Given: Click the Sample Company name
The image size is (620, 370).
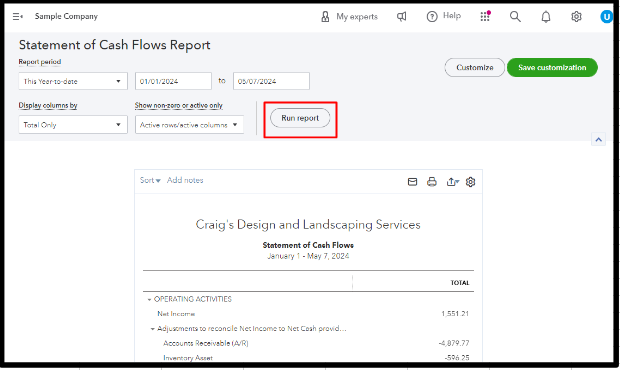Looking at the screenshot, I should pyautogui.click(x=66, y=16).
